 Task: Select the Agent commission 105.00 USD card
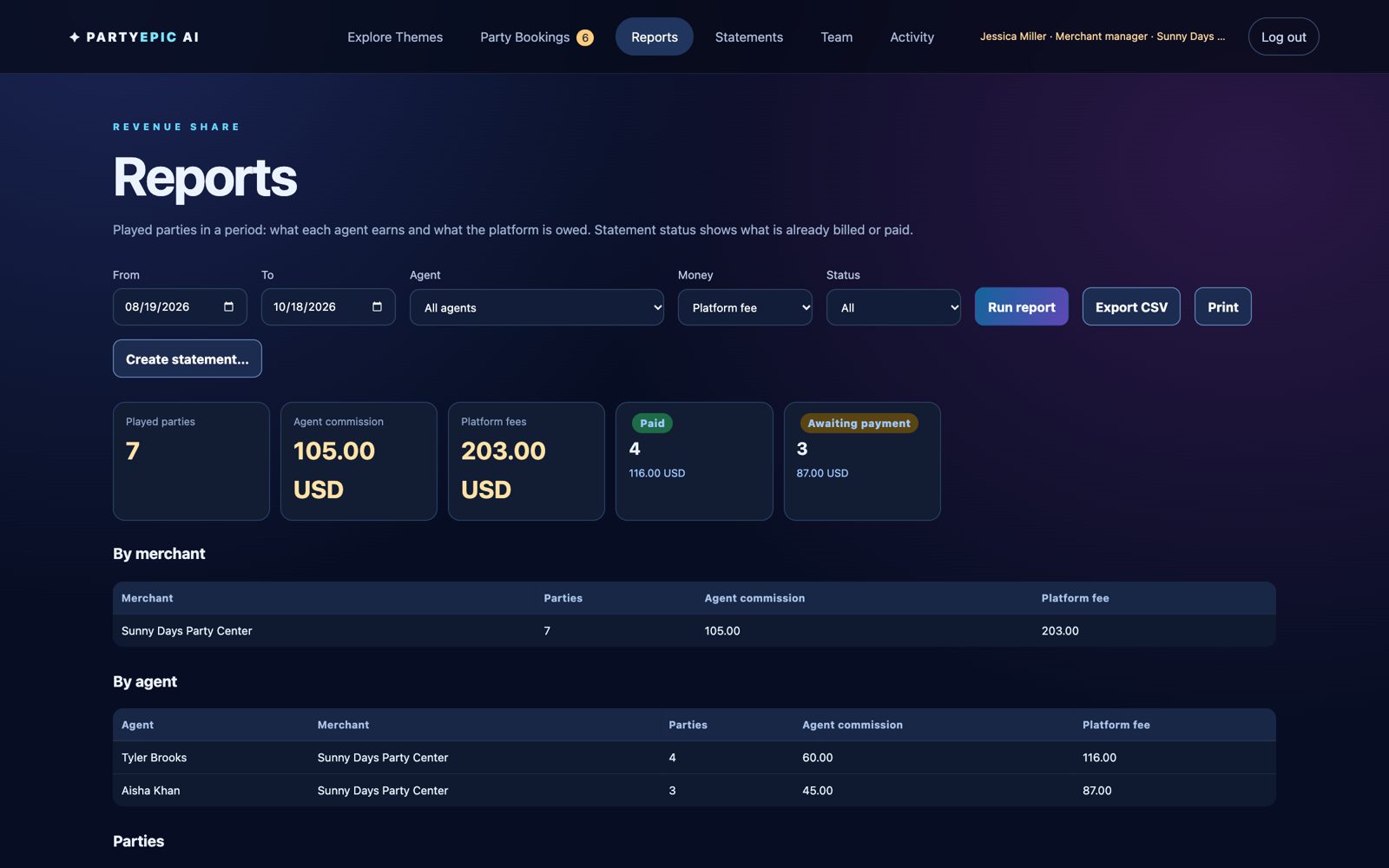click(x=359, y=461)
